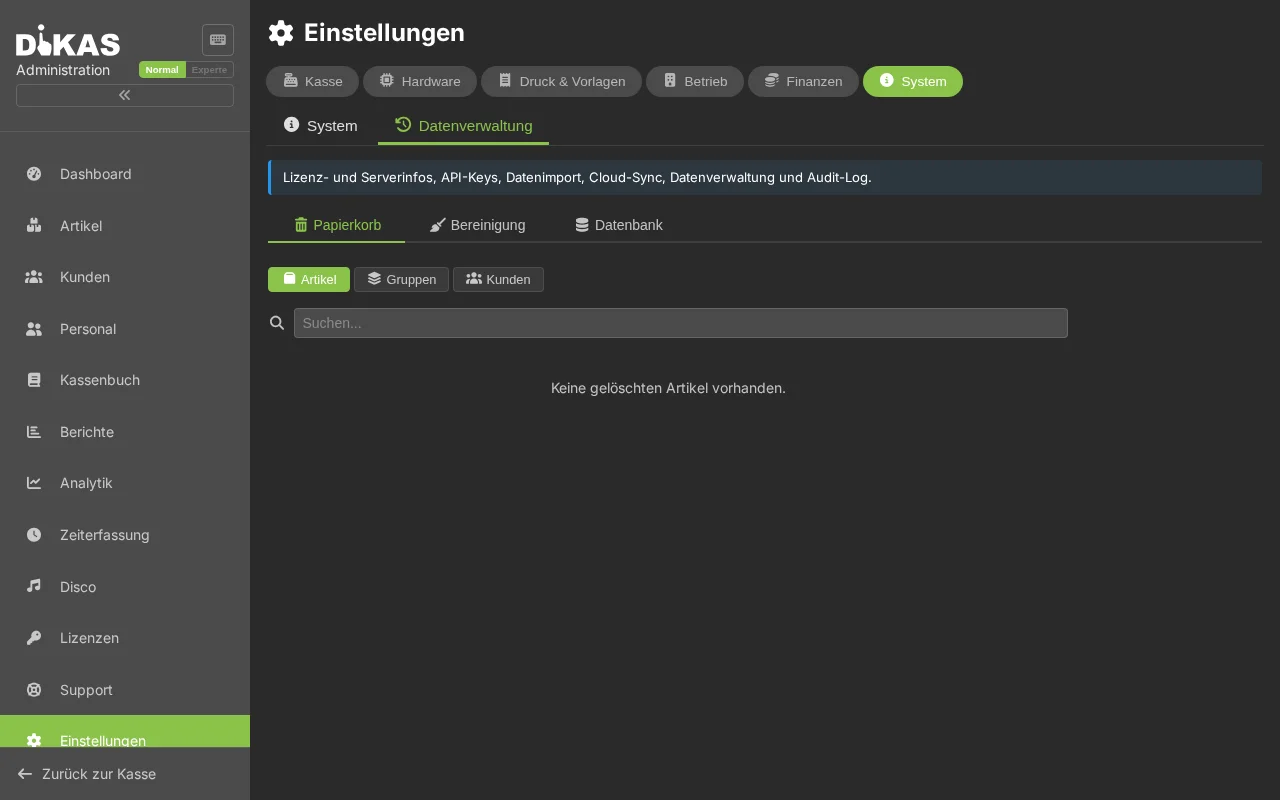Open the Finanzen settings category

pos(803,81)
